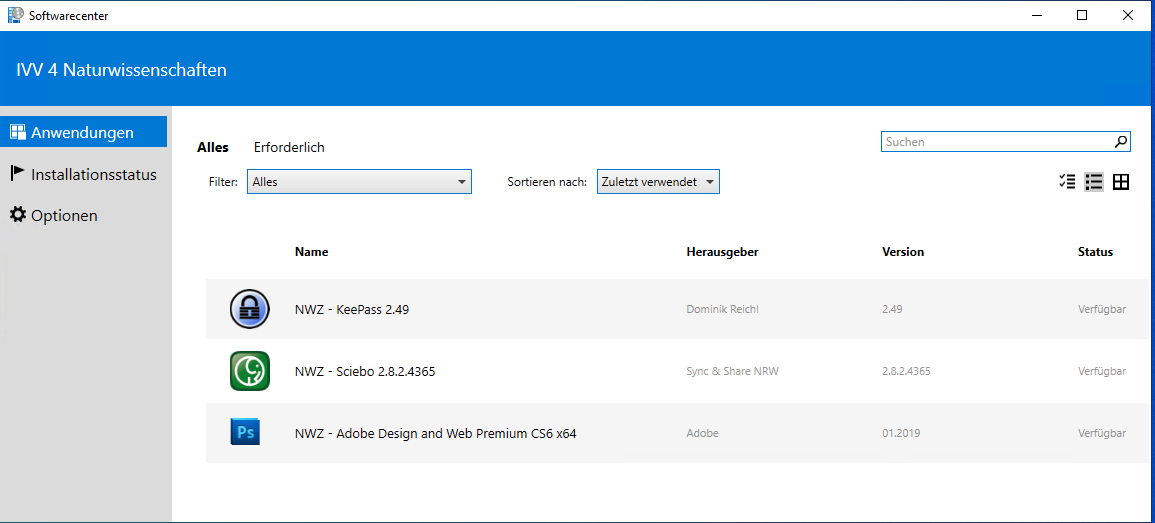Sort by the Herausgeber column header
Screen dimensions: 1155x523
click(x=722, y=252)
